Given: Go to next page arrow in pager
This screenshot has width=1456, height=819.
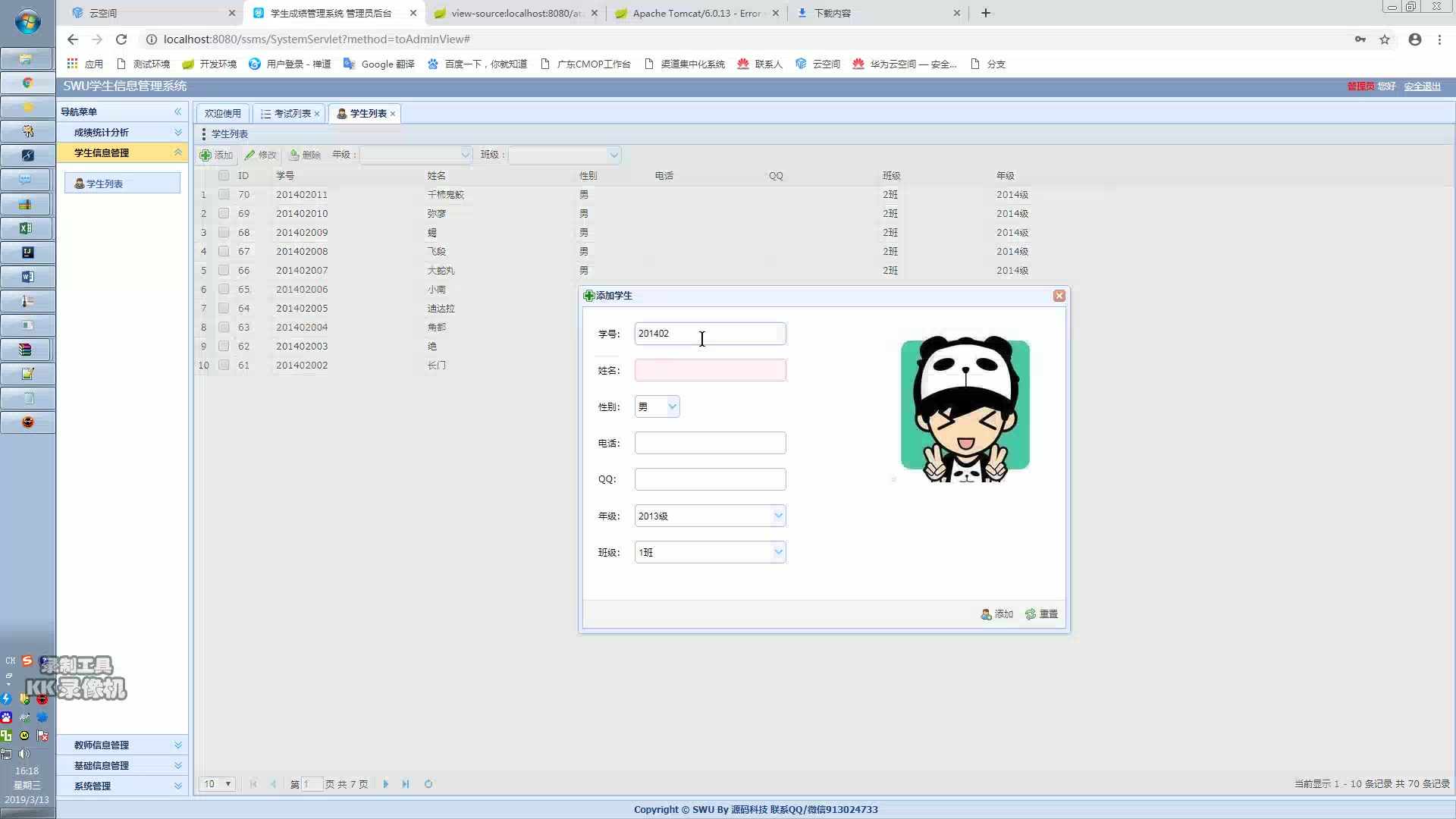Looking at the screenshot, I should click(386, 784).
